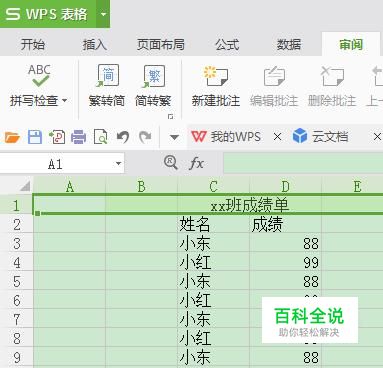The height and width of the screenshot is (368, 383).
Task: Save the workbook with the floppy icon
Action: (35, 137)
